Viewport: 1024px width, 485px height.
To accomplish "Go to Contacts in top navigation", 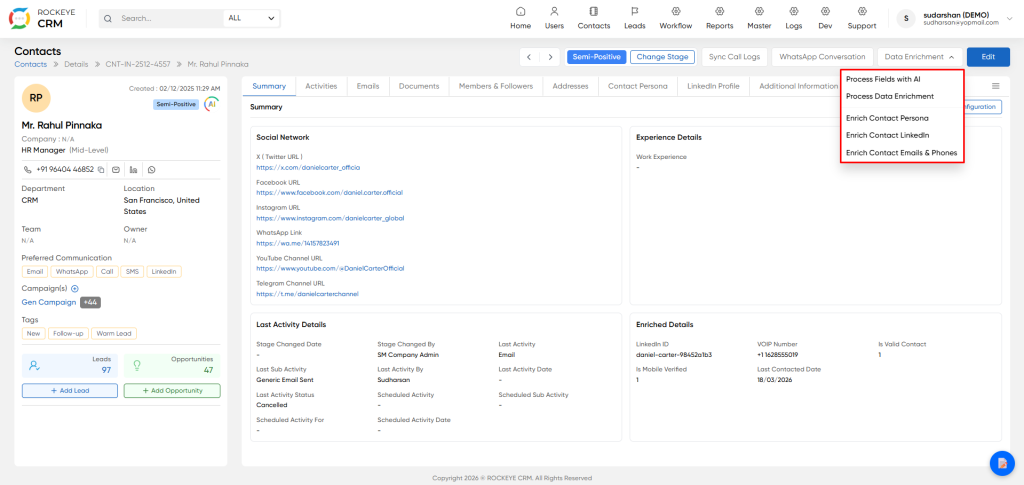I will coord(594,18).
